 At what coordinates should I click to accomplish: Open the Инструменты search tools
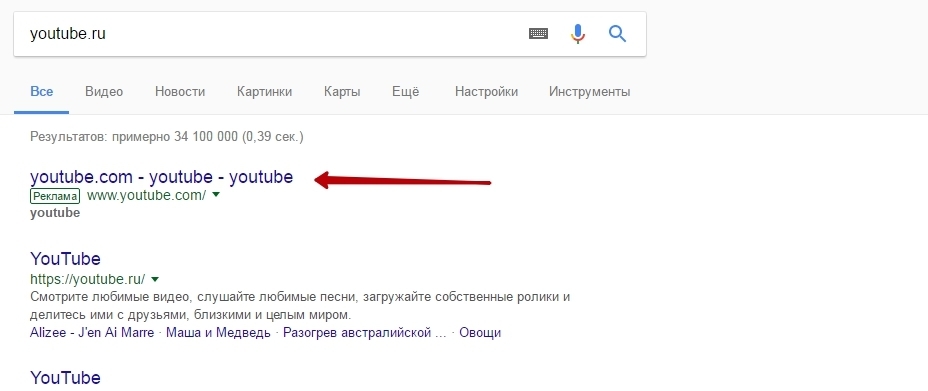[589, 92]
